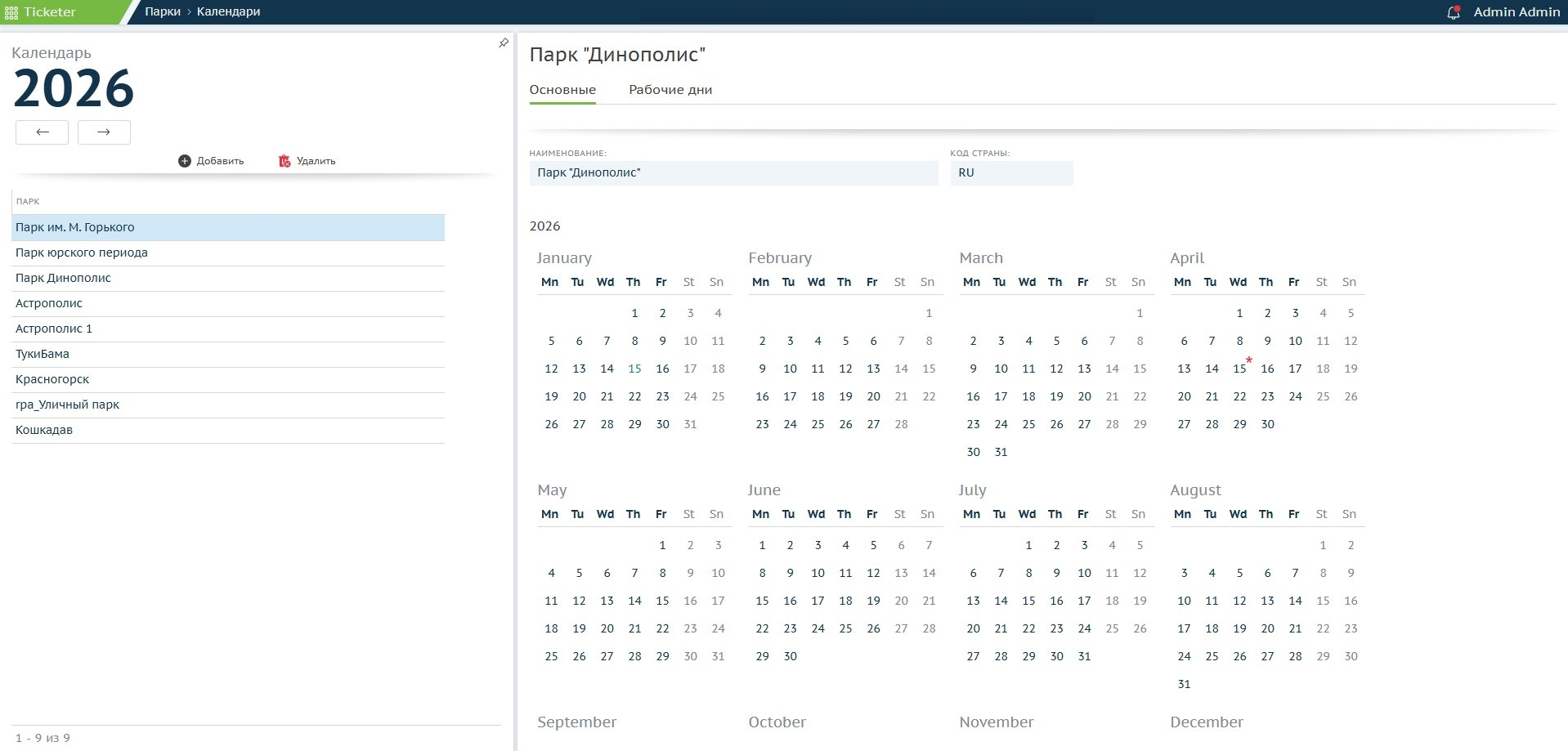The height and width of the screenshot is (751, 1568).
Task: Open the Ticketer apps grid icon
Action: click(x=11, y=12)
